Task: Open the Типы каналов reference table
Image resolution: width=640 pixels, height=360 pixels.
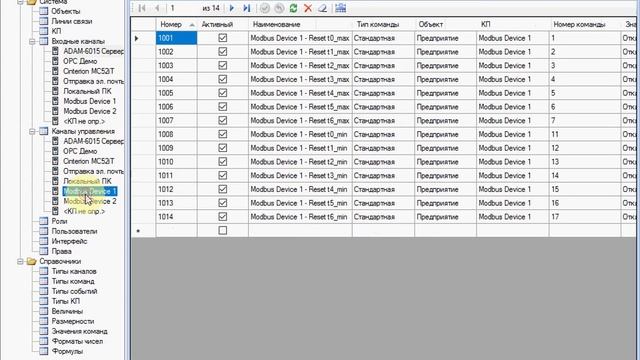Action: click(74, 271)
